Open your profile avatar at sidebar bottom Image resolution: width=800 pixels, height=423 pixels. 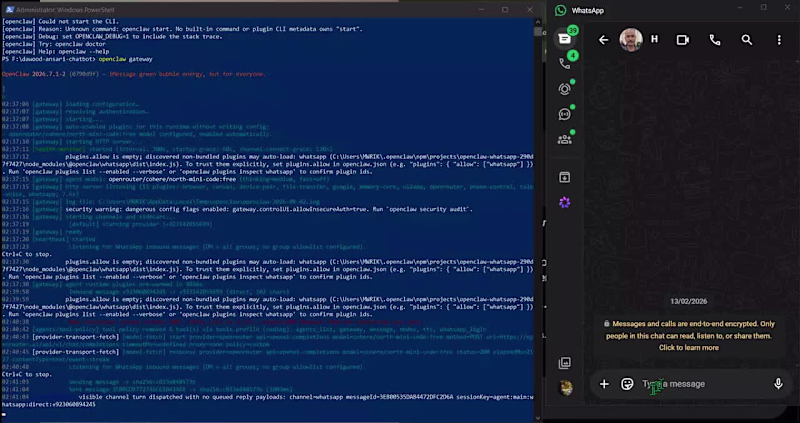tap(566, 388)
